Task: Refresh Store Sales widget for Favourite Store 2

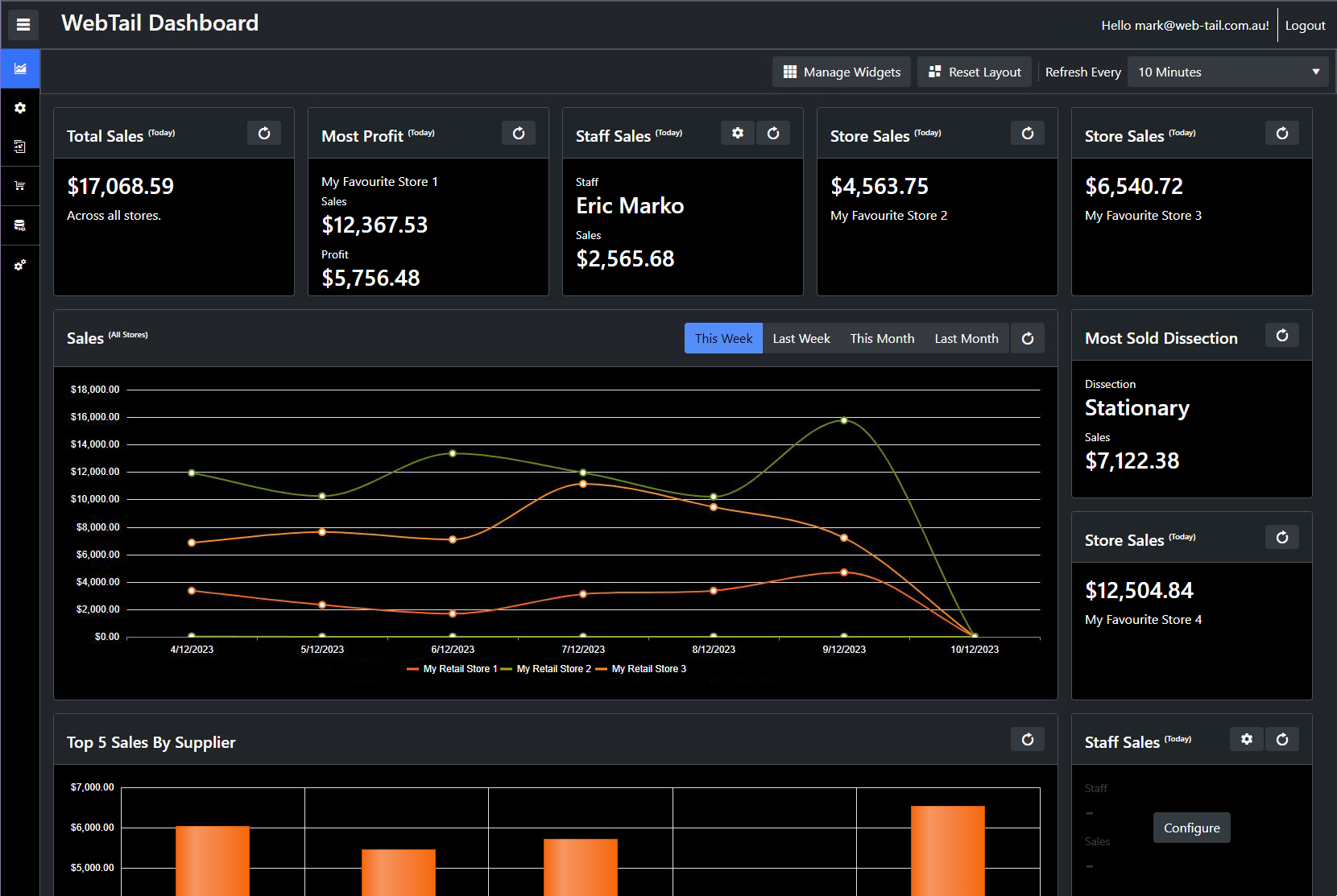Action: click(x=1028, y=134)
